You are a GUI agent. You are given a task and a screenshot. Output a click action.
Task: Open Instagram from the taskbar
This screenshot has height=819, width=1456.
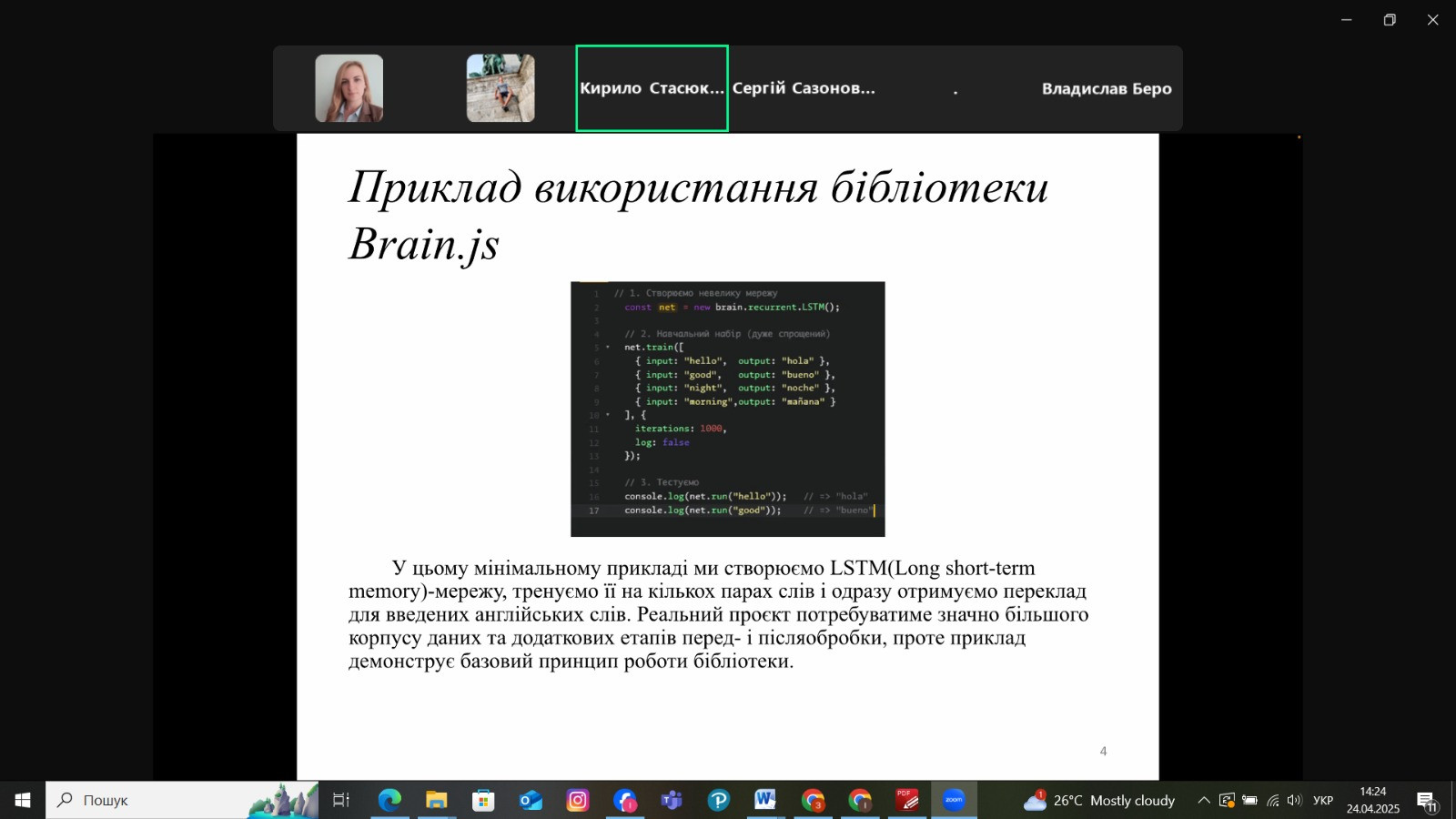(x=578, y=800)
